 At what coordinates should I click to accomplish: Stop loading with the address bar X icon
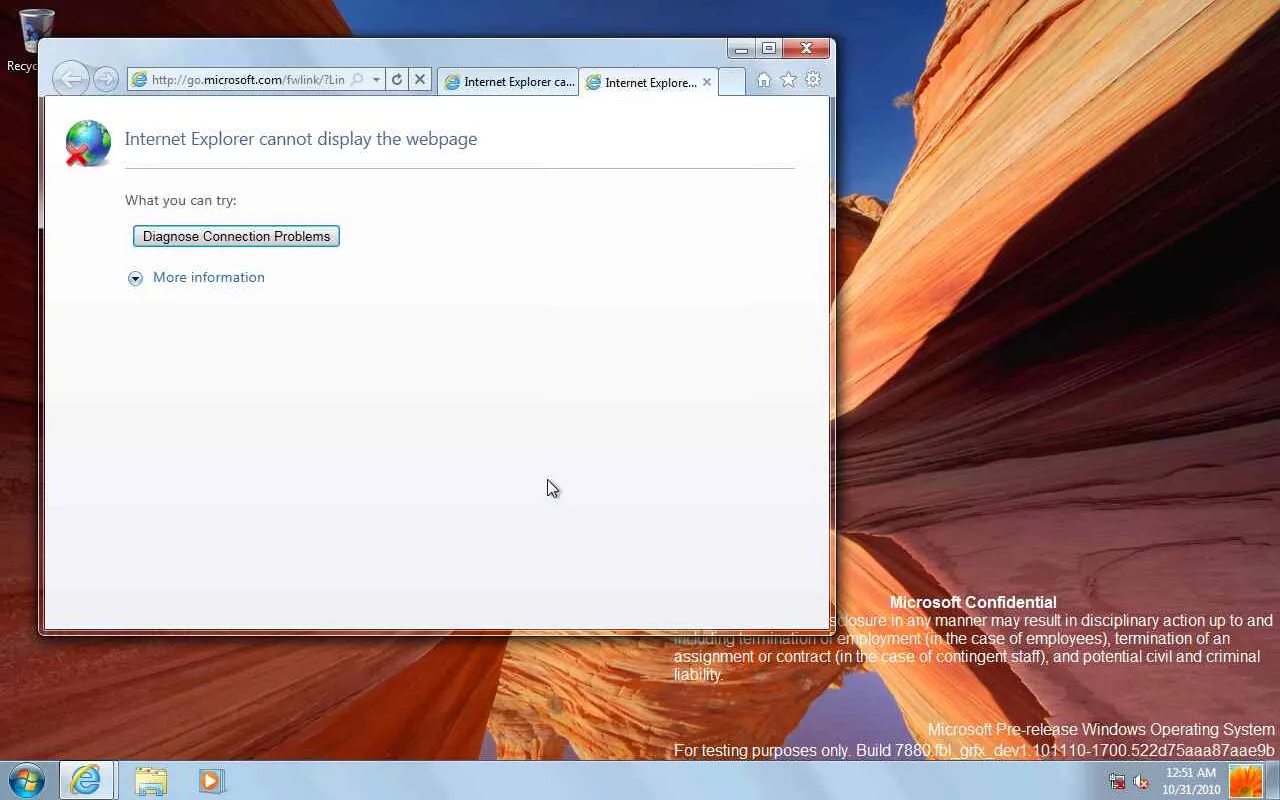420,80
